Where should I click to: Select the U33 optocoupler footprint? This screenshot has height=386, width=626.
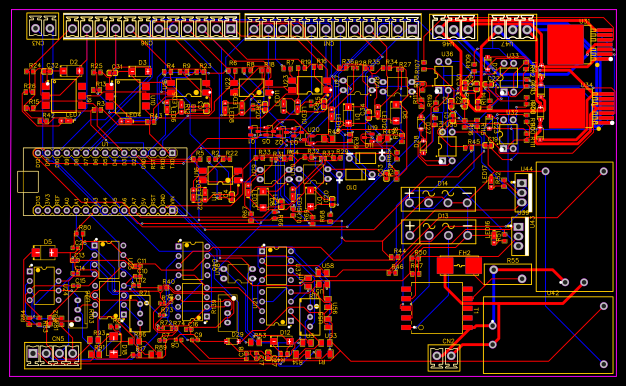click(x=509, y=77)
